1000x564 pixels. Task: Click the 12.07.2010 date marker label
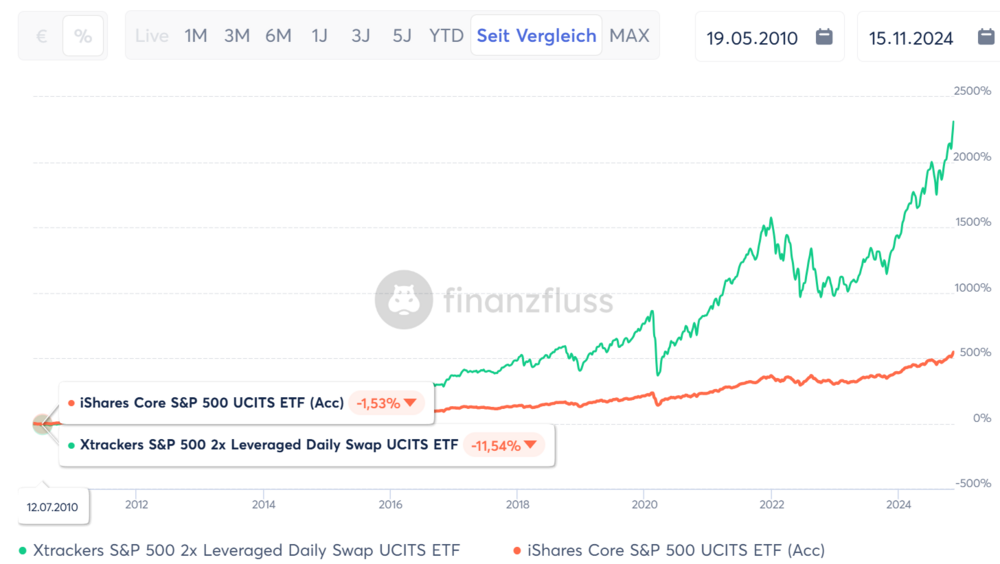[x=54, y=506]
